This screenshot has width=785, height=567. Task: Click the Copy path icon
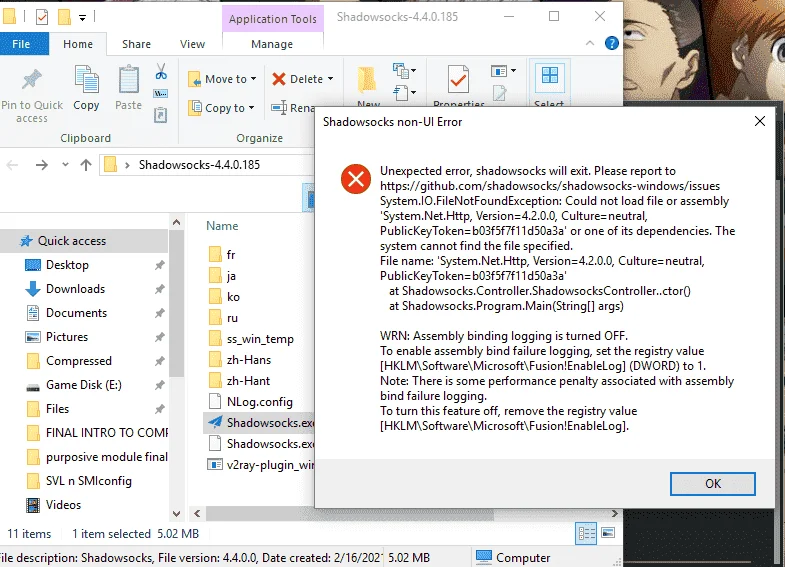[x=161, y=94]
